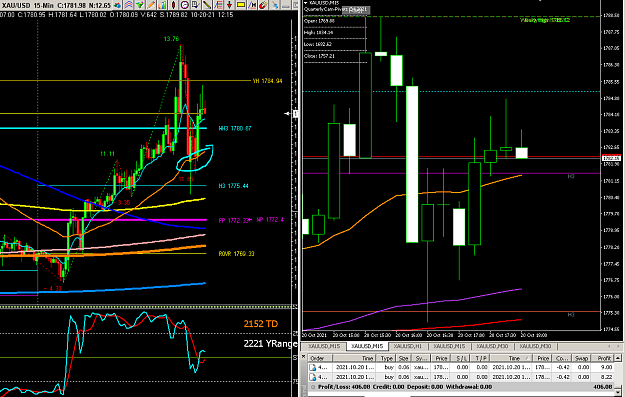Open right chart XAUUSD,M15 title dropdown arrow

(x=306, y=3)
